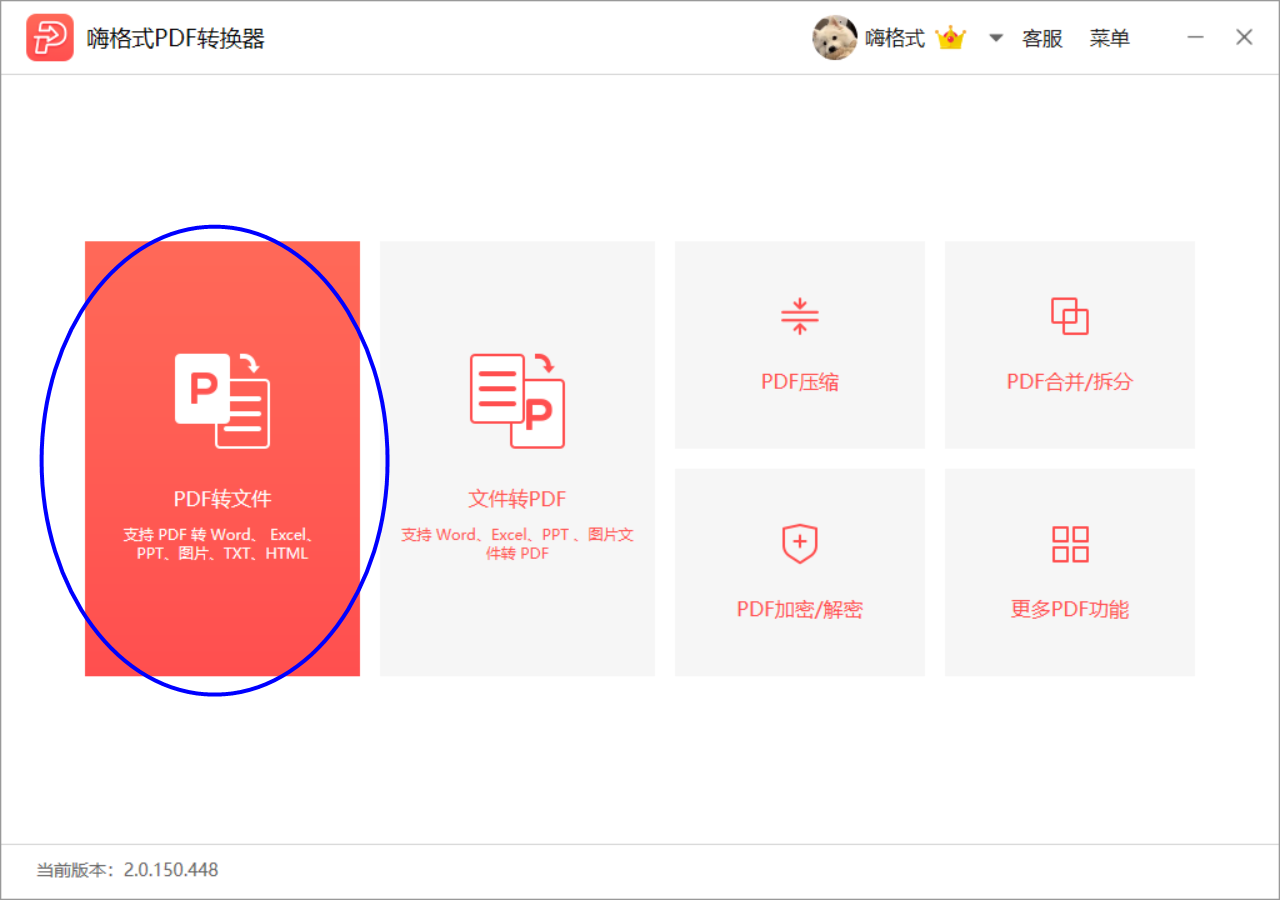1280x900 pixels.
Task: Open the 文件转PDF document icon
Action: 517,400
